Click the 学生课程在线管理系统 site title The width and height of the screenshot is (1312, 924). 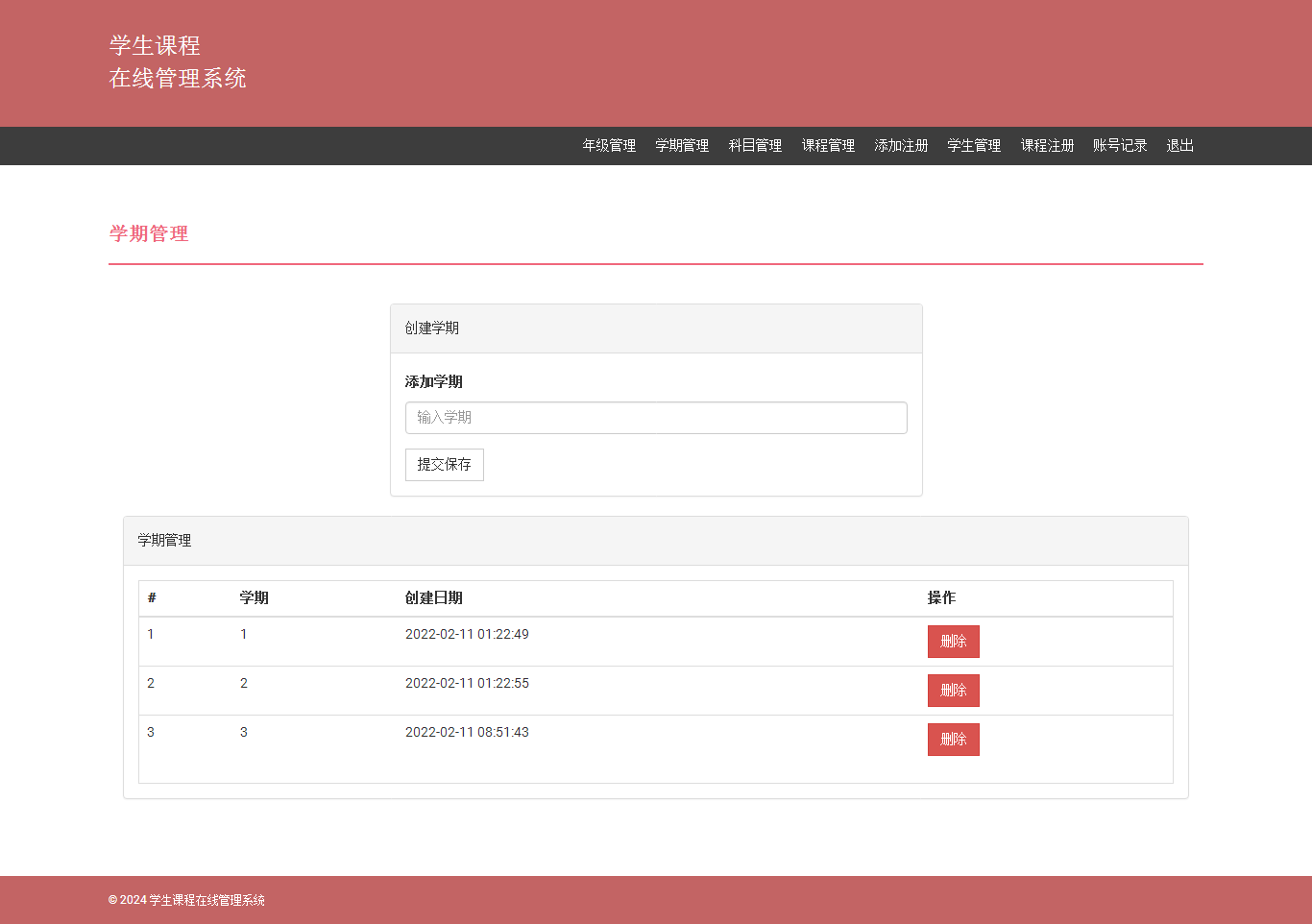[178, 62]
